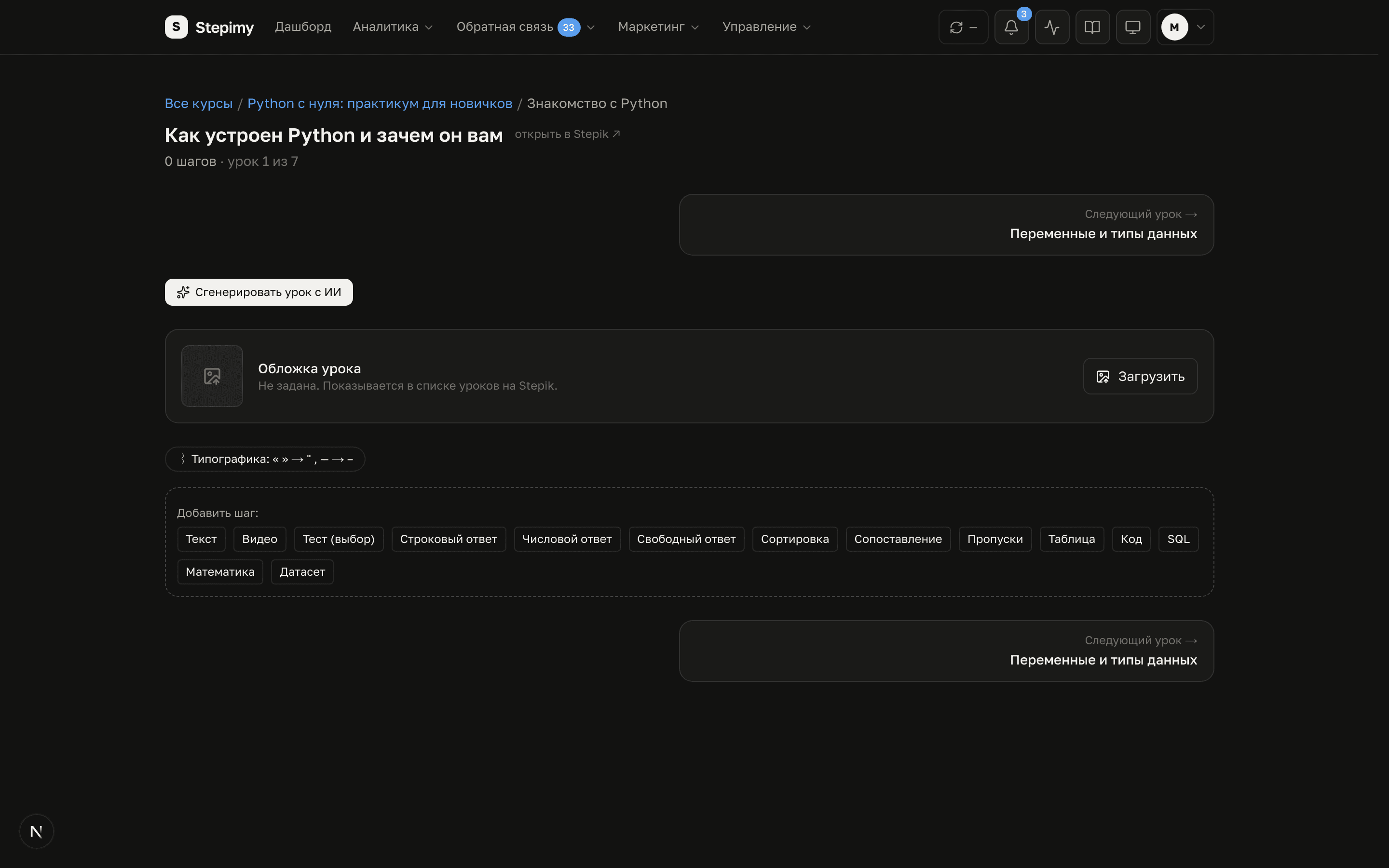Add a Датасет step
The height and width of the screenshot is (868, 1389).
pos(302,571)
